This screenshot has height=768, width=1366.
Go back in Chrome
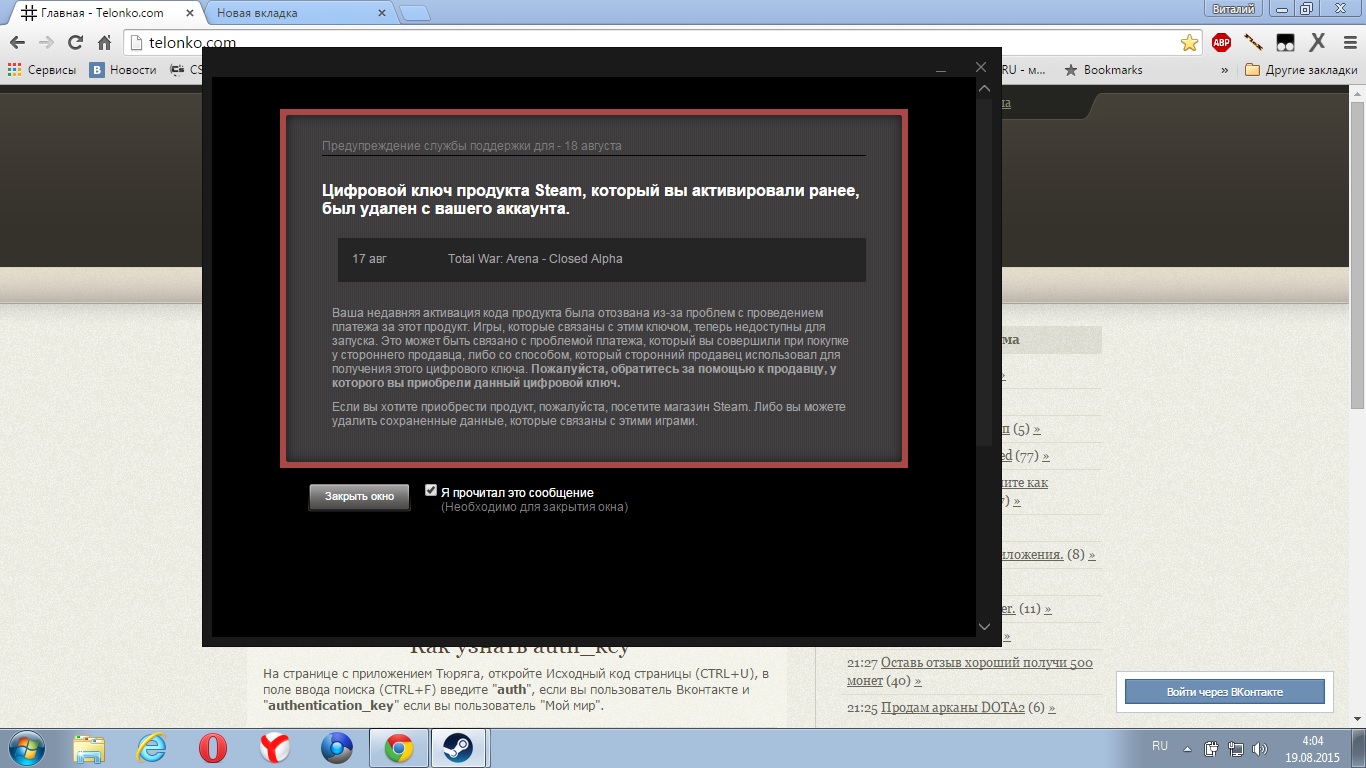pos(17,43)
